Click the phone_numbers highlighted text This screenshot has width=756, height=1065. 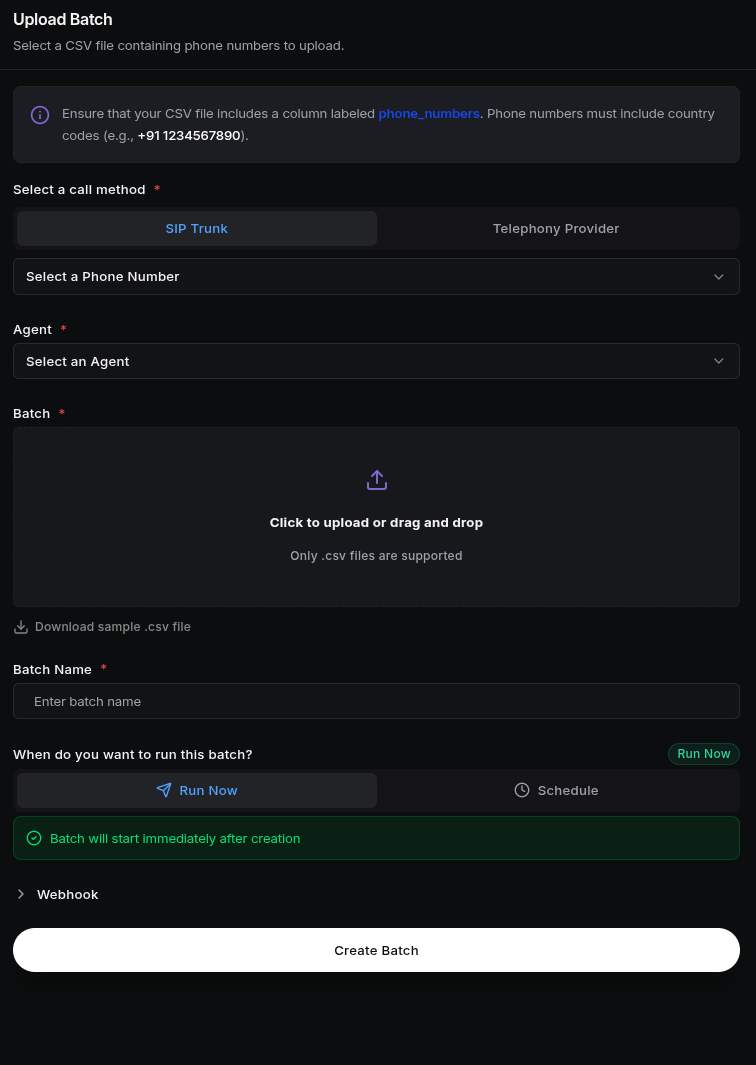[x=429, y=113]
